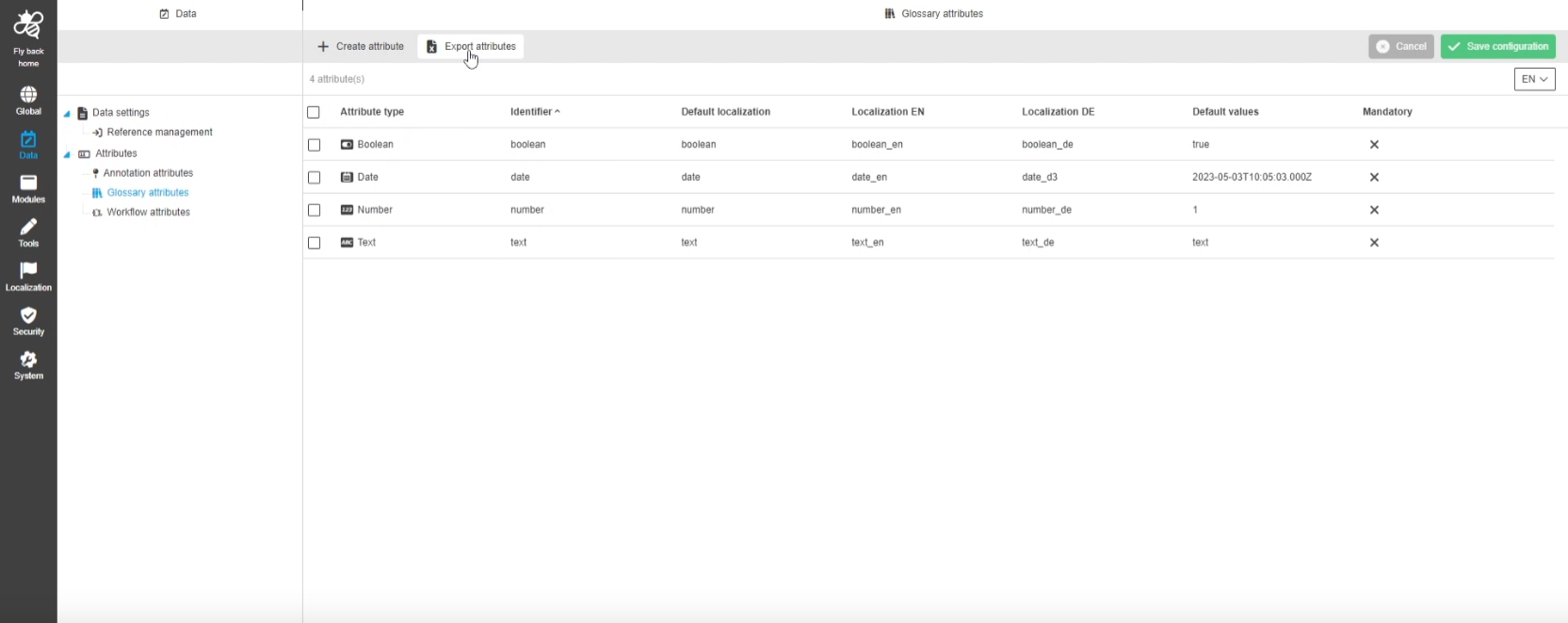This screenshot has height=623, width=1568.
Task: Click the Fly back home icon
Action: [28, 26]
